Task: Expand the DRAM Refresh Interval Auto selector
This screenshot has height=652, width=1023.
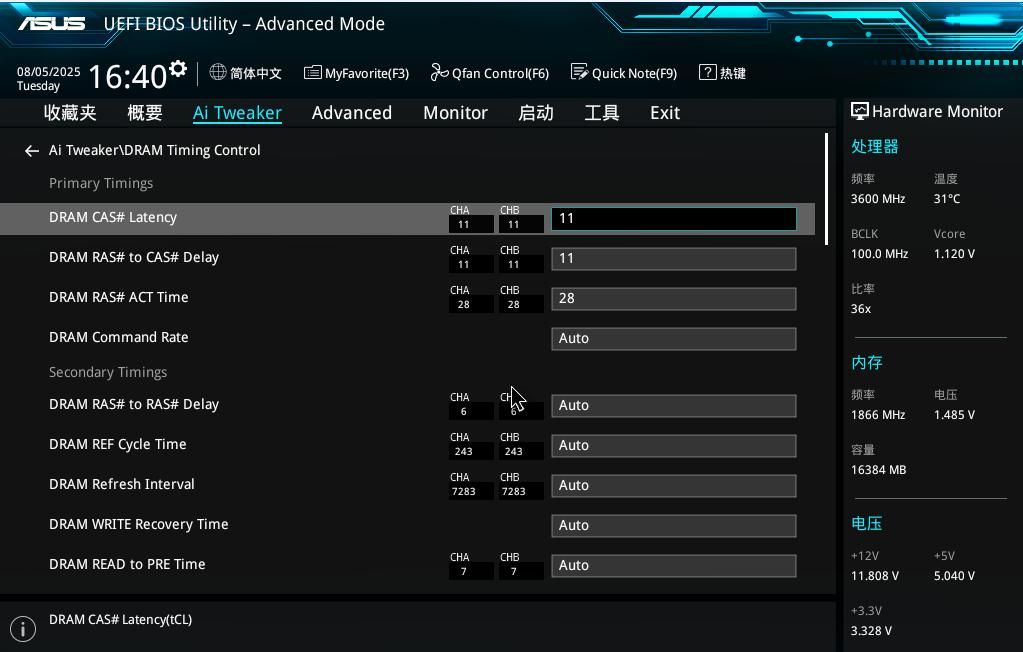Action: pos(673,486)
